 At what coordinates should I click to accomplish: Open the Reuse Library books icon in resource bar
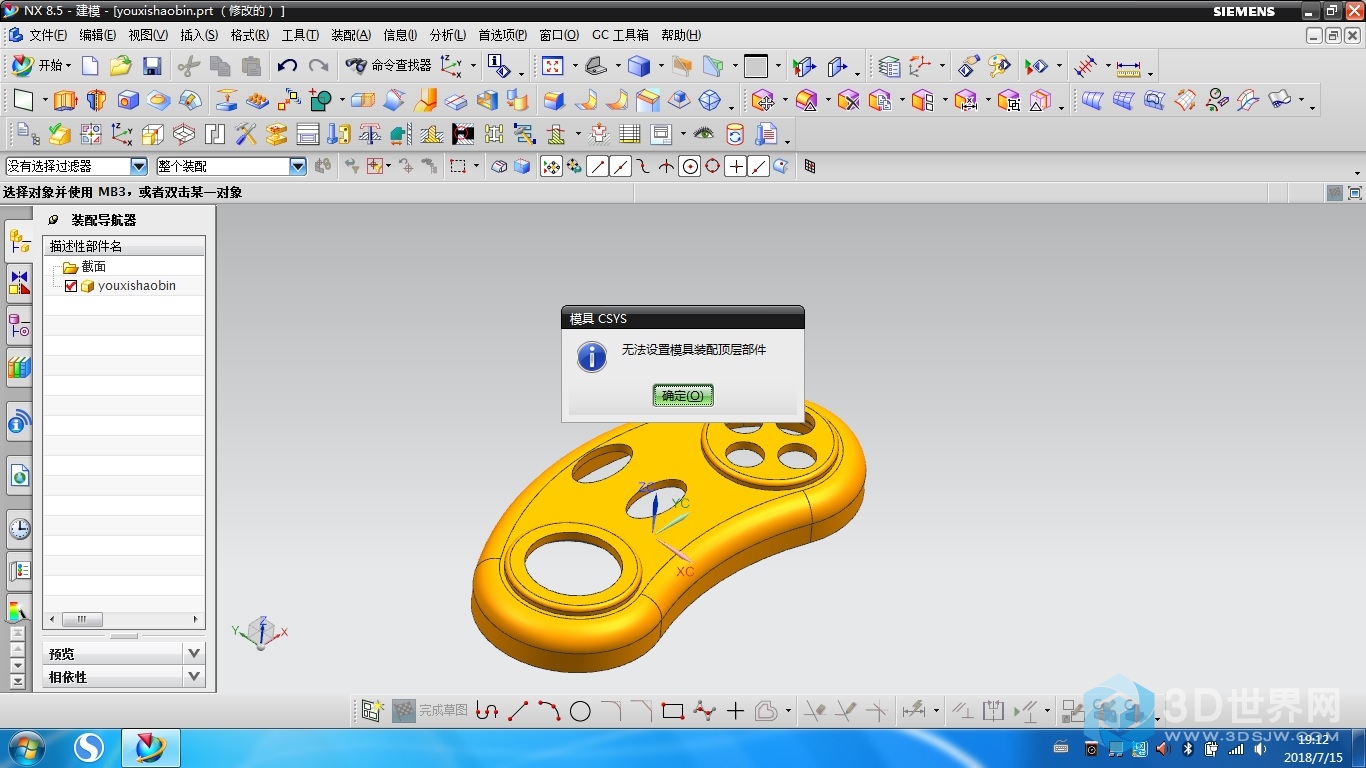coord(19,368)
